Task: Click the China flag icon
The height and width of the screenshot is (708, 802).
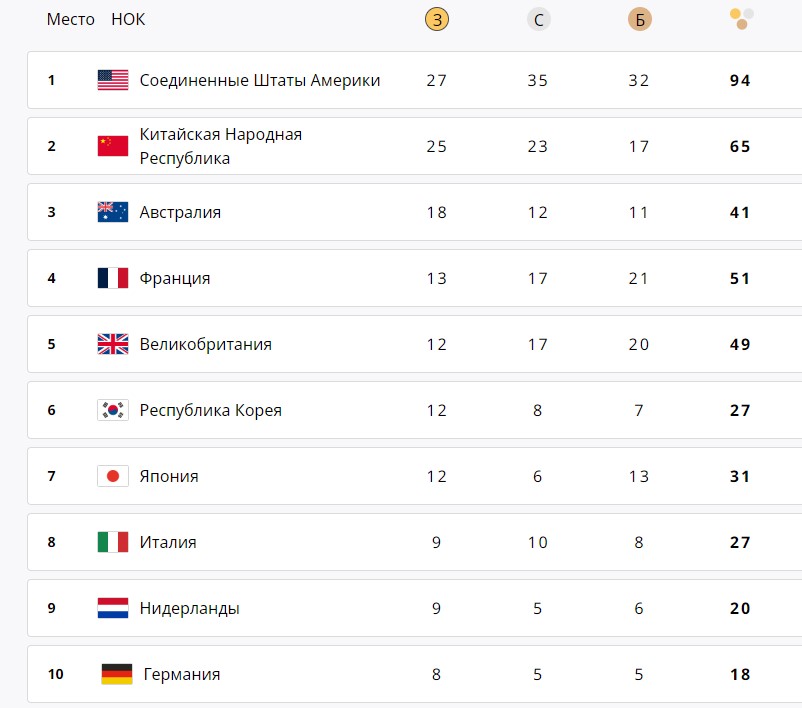Action: click(113, 146)
